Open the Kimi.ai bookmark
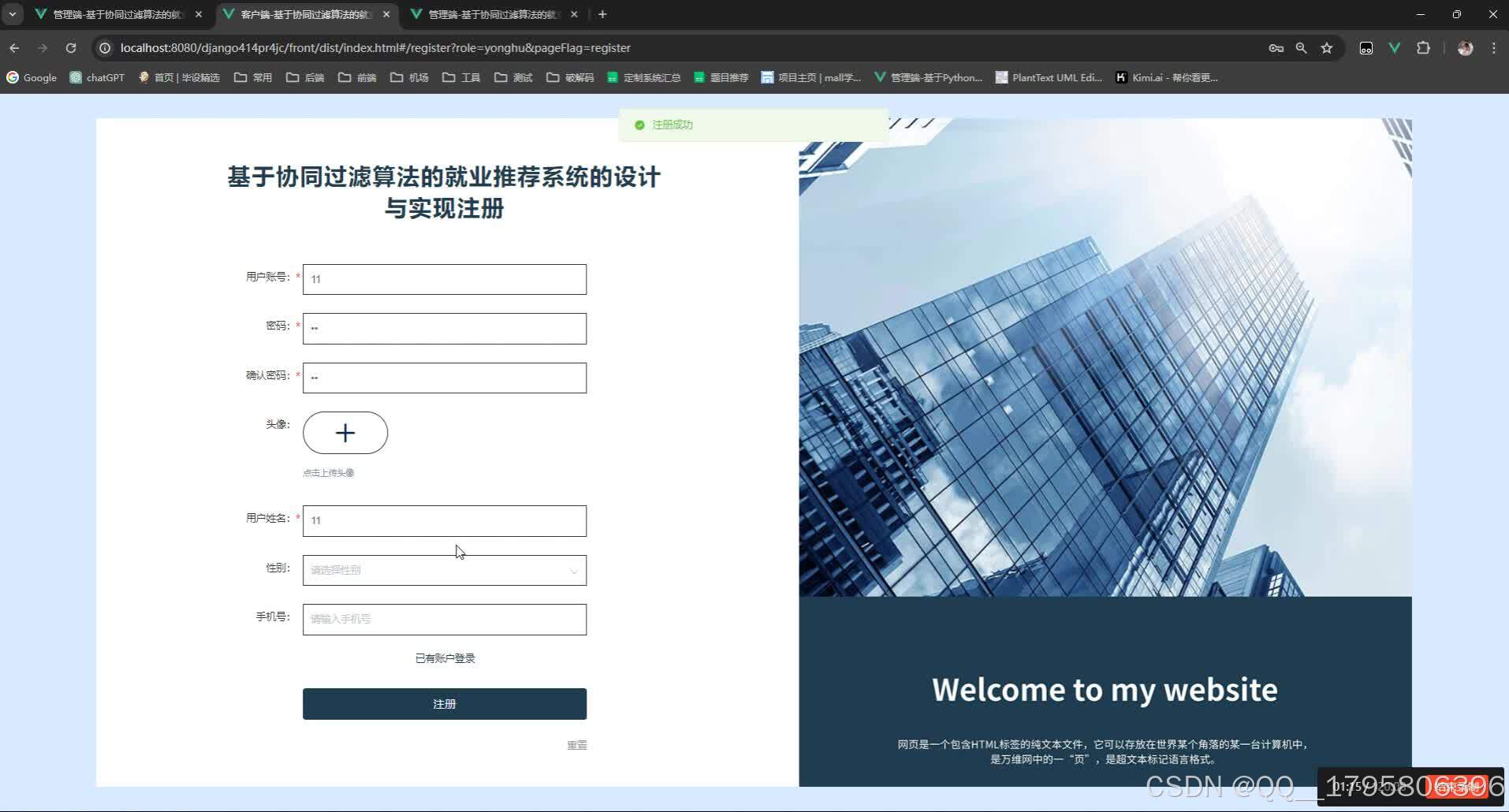Image resolution: width=1509 pixels, height=812 pixels. (1167, 77)
